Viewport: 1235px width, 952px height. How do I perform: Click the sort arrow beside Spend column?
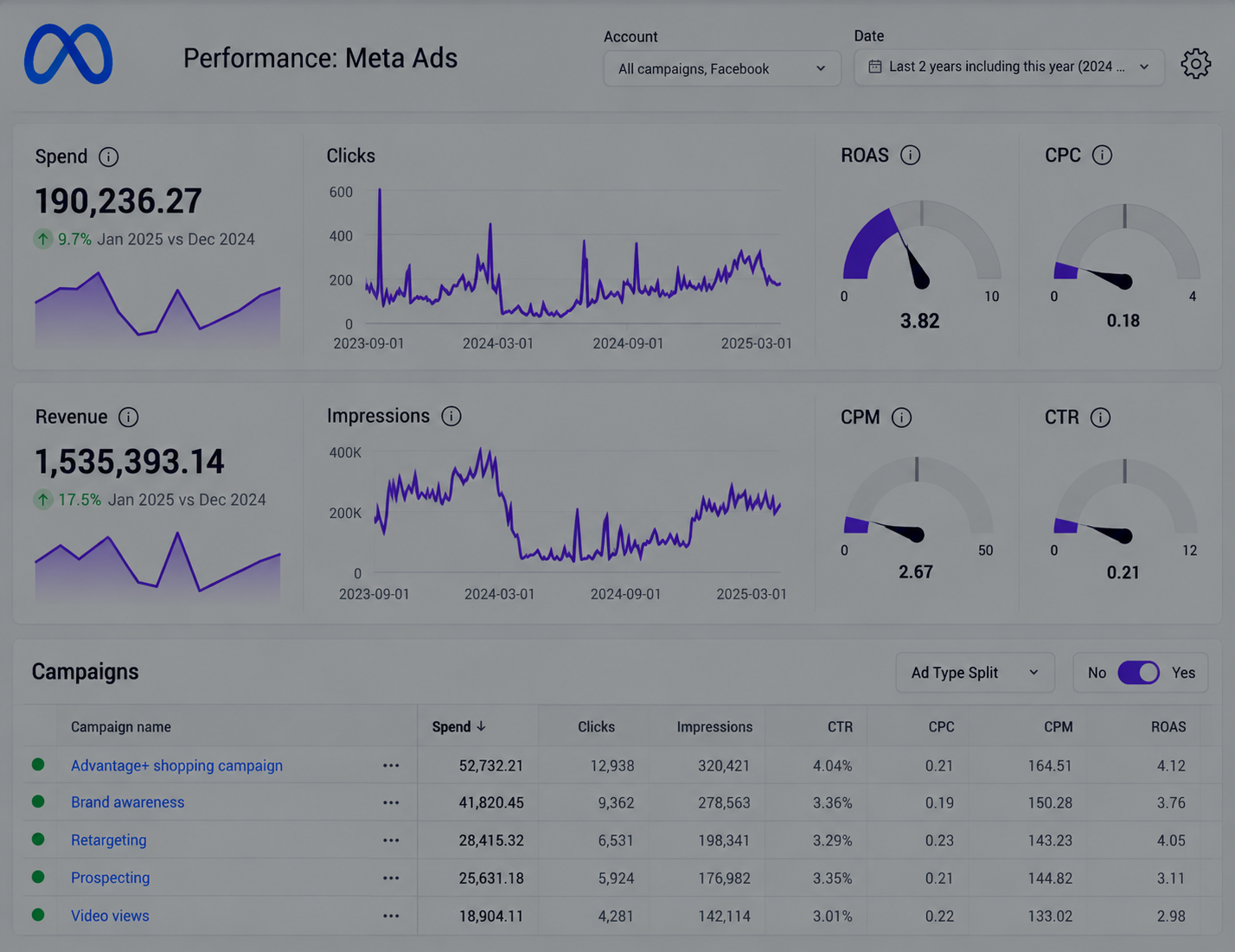click(x=481, y=726)
